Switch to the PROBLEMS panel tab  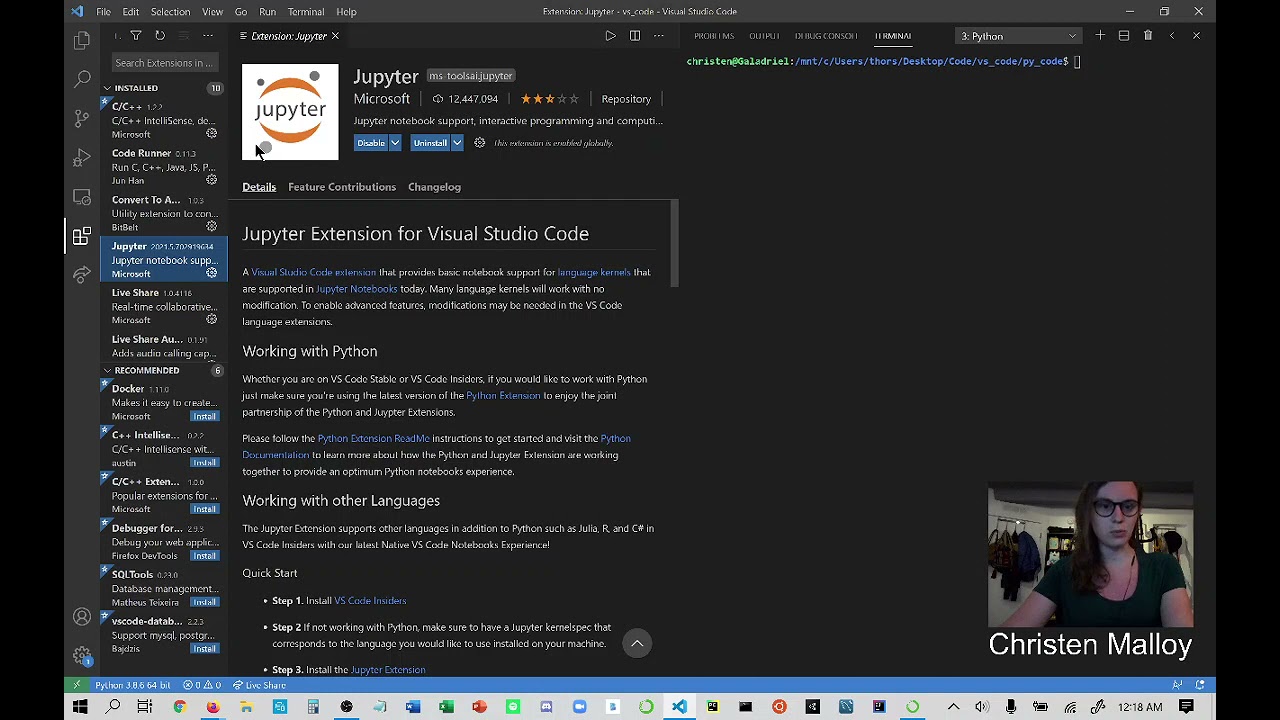pos(714,36)
